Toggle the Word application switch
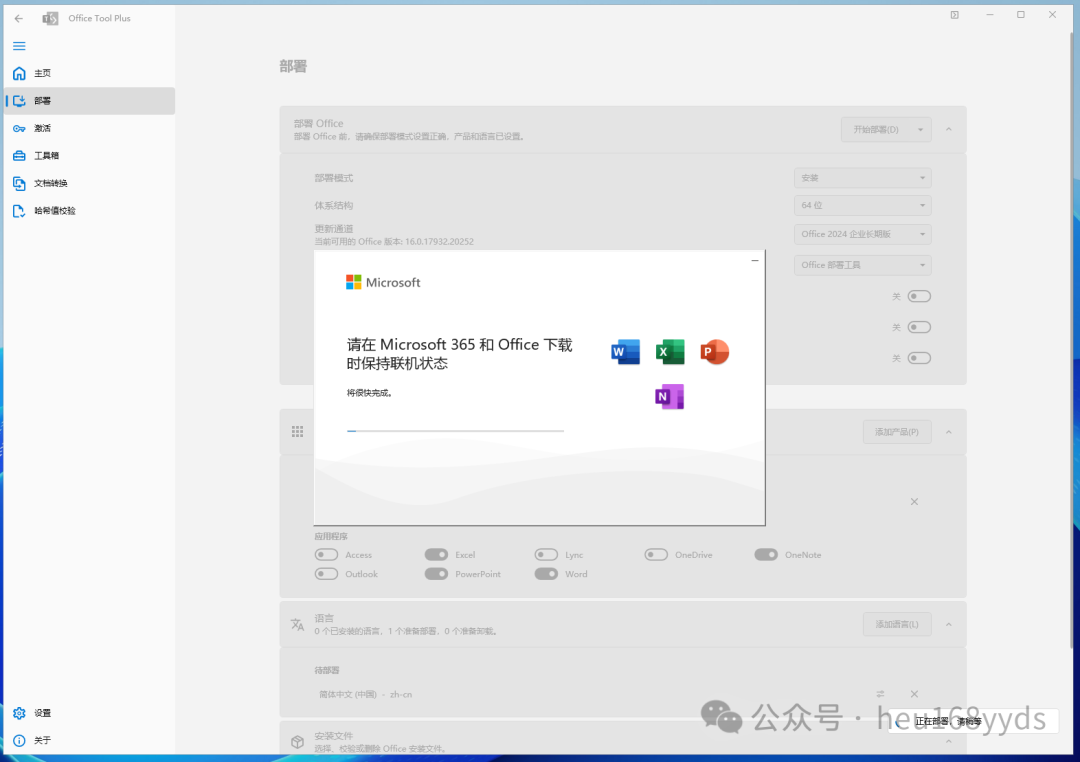The width and height of the screenshot is (1080, 762). click(546, 574)
